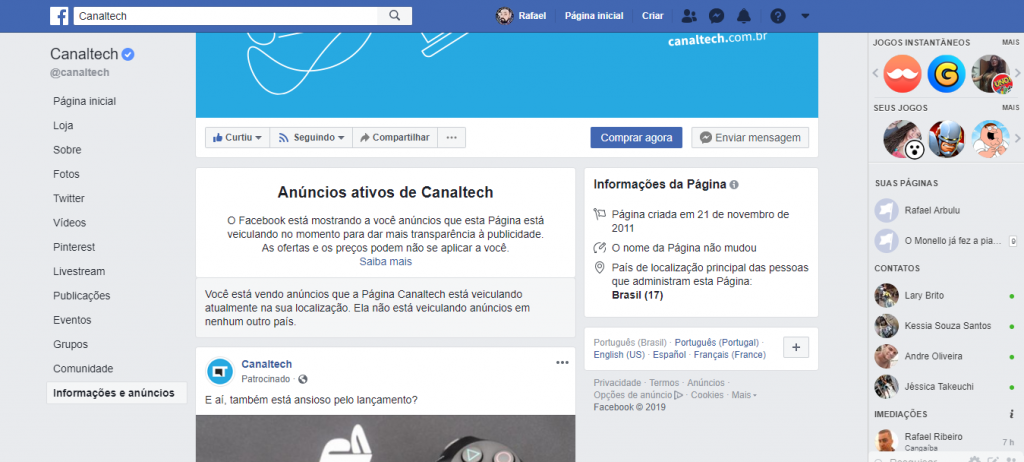
Task: Click the search magnifier button
Action: pos(394,16)
